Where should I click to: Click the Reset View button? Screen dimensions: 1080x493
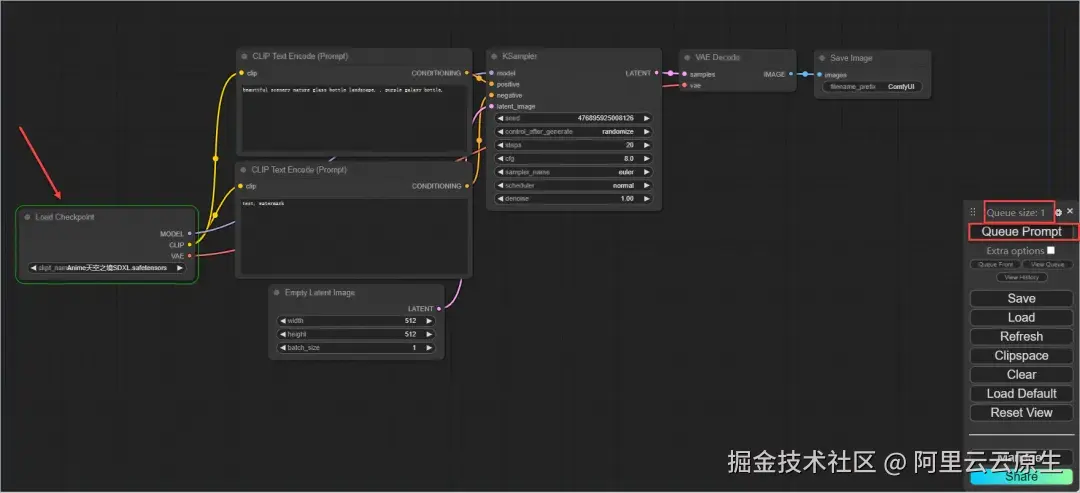click(x=1021, y=413)
